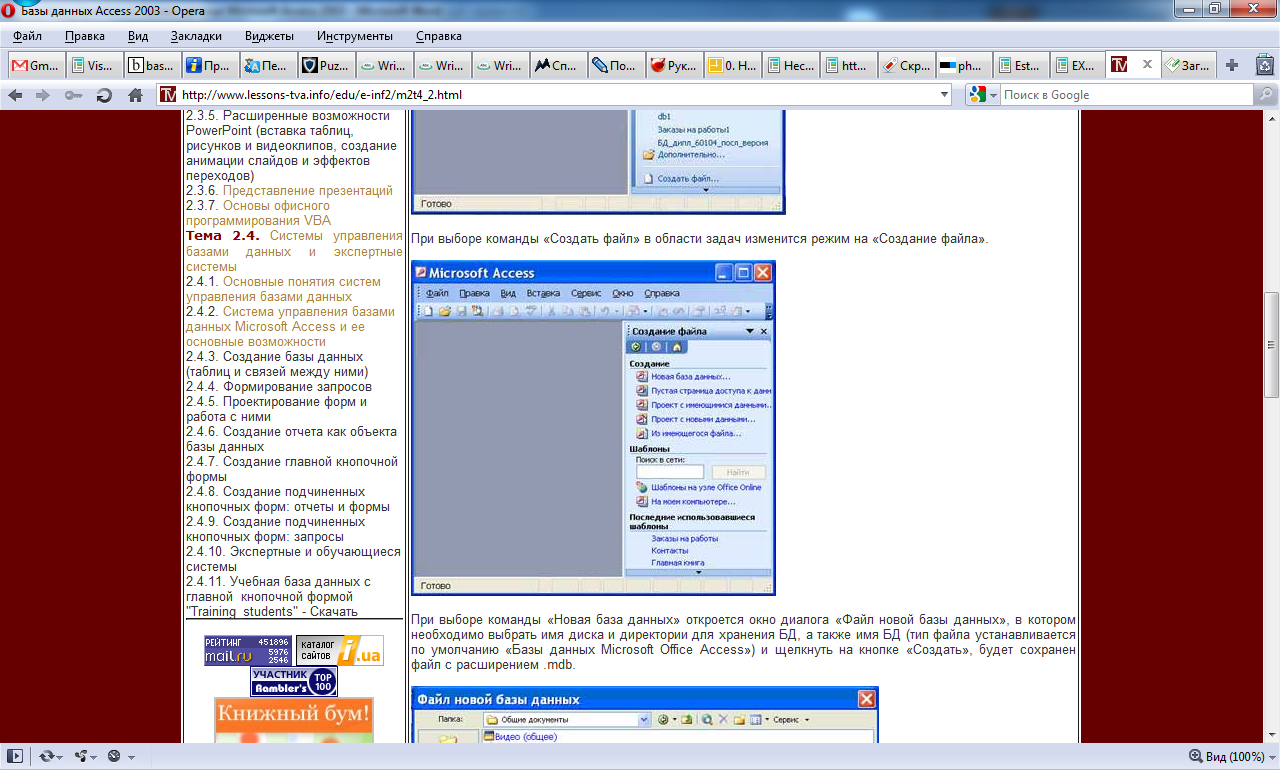Switch to the ph... tab
The image size is (1280, 770).
964,65
